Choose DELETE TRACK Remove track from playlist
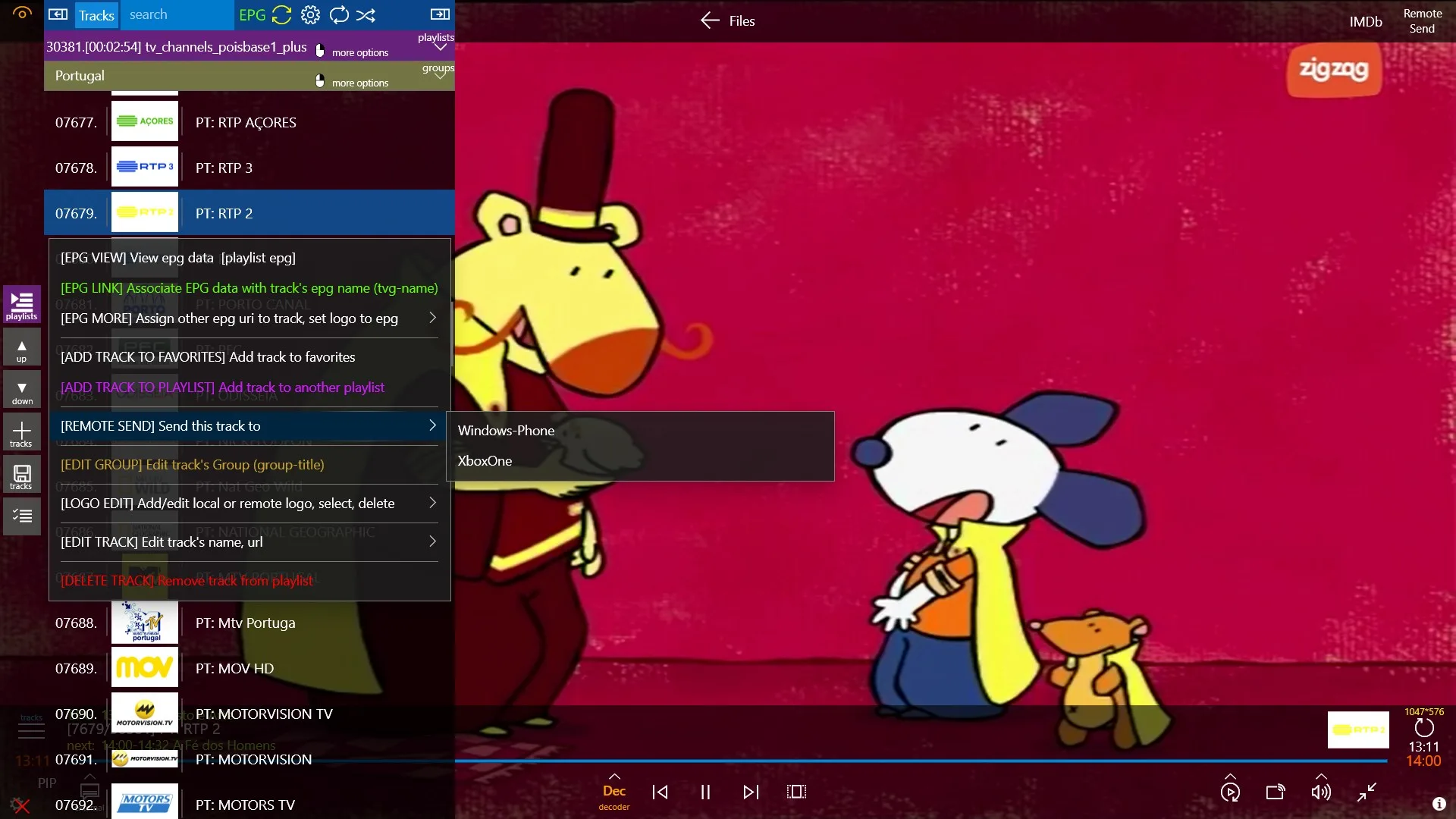1456x819 pixels. (x=249, y=581)
